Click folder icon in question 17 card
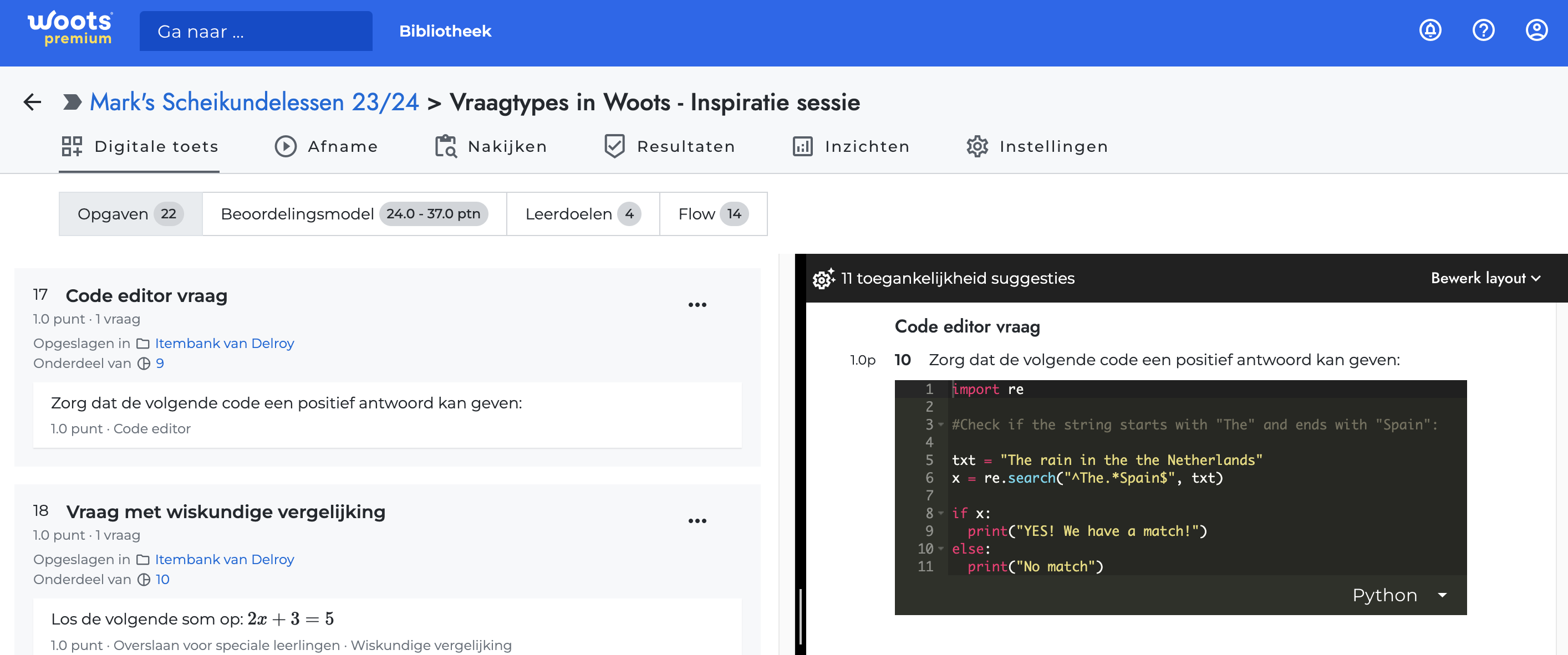The image size is (1568, 655). point(142,344)
